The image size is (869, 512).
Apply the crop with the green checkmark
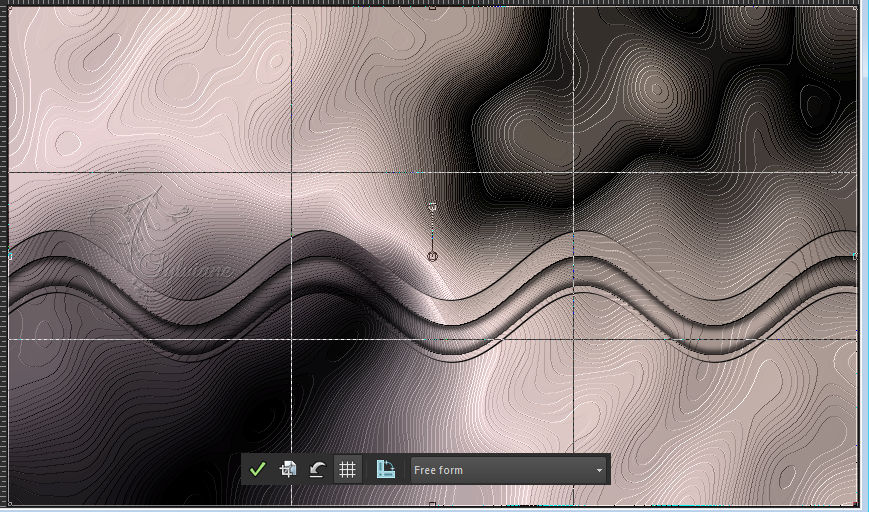tap(257, 470)
